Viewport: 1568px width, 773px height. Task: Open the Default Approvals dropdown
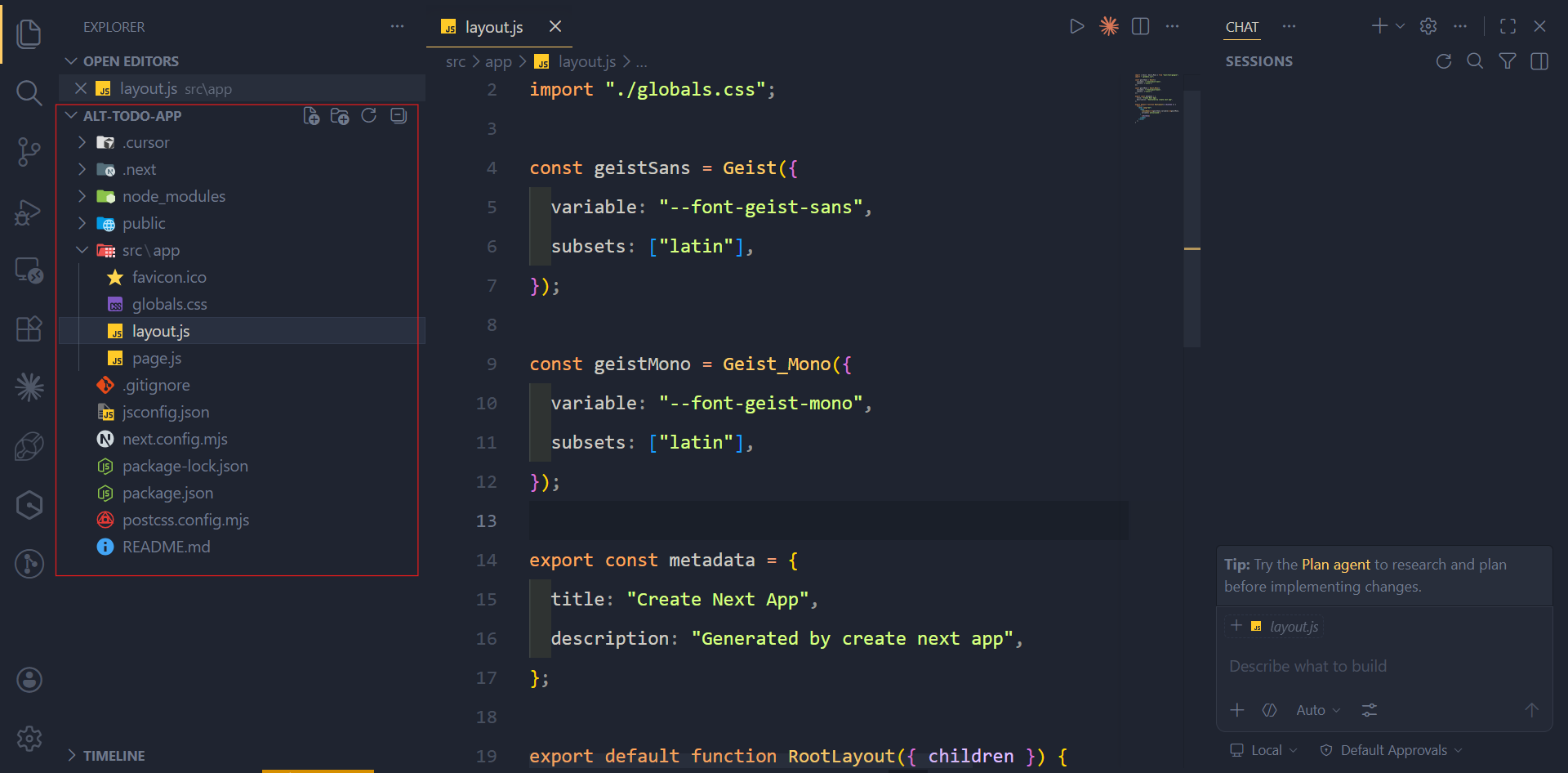(x=1390, y=749)
